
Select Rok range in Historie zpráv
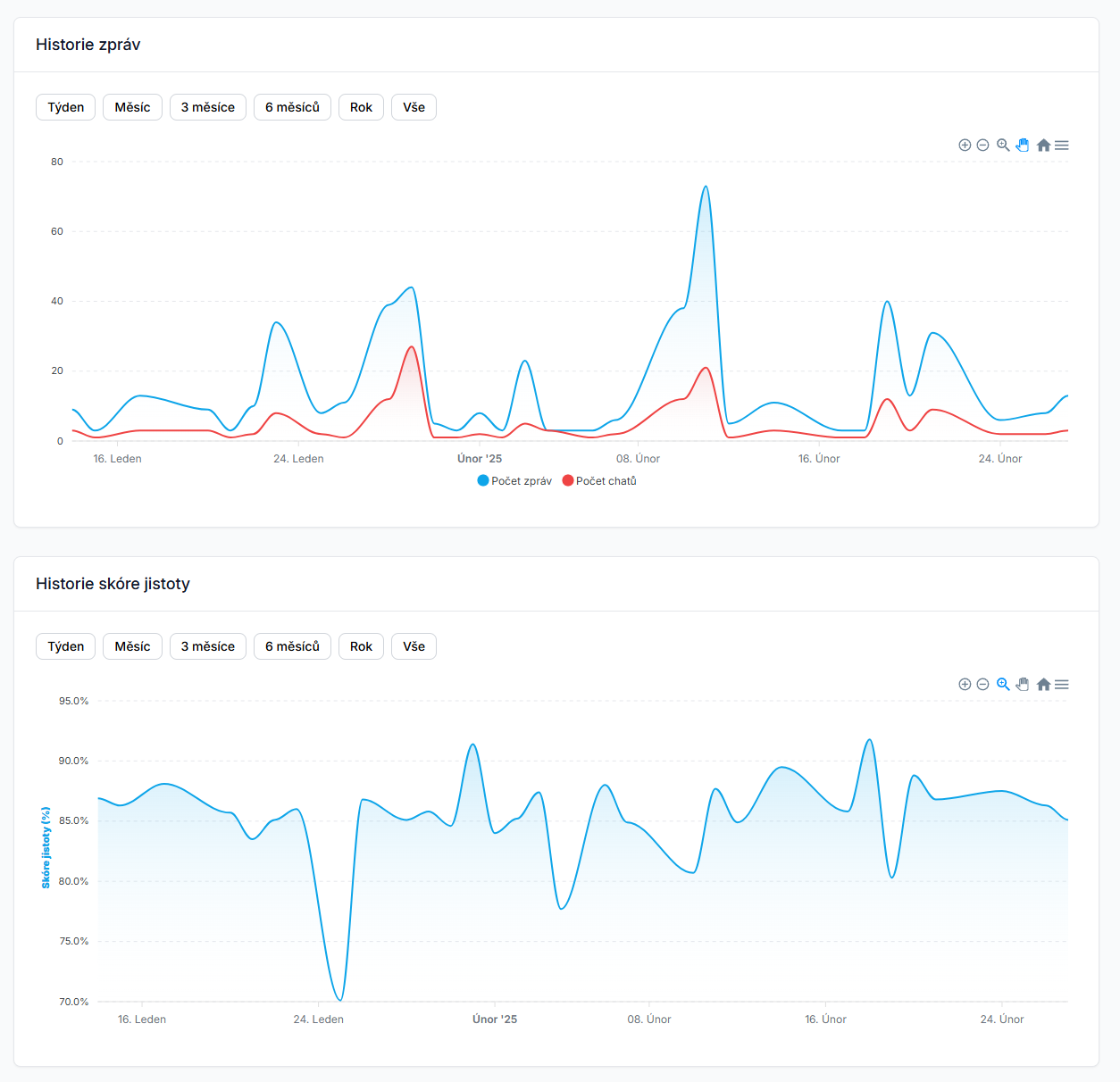click(x=361, y=107)
